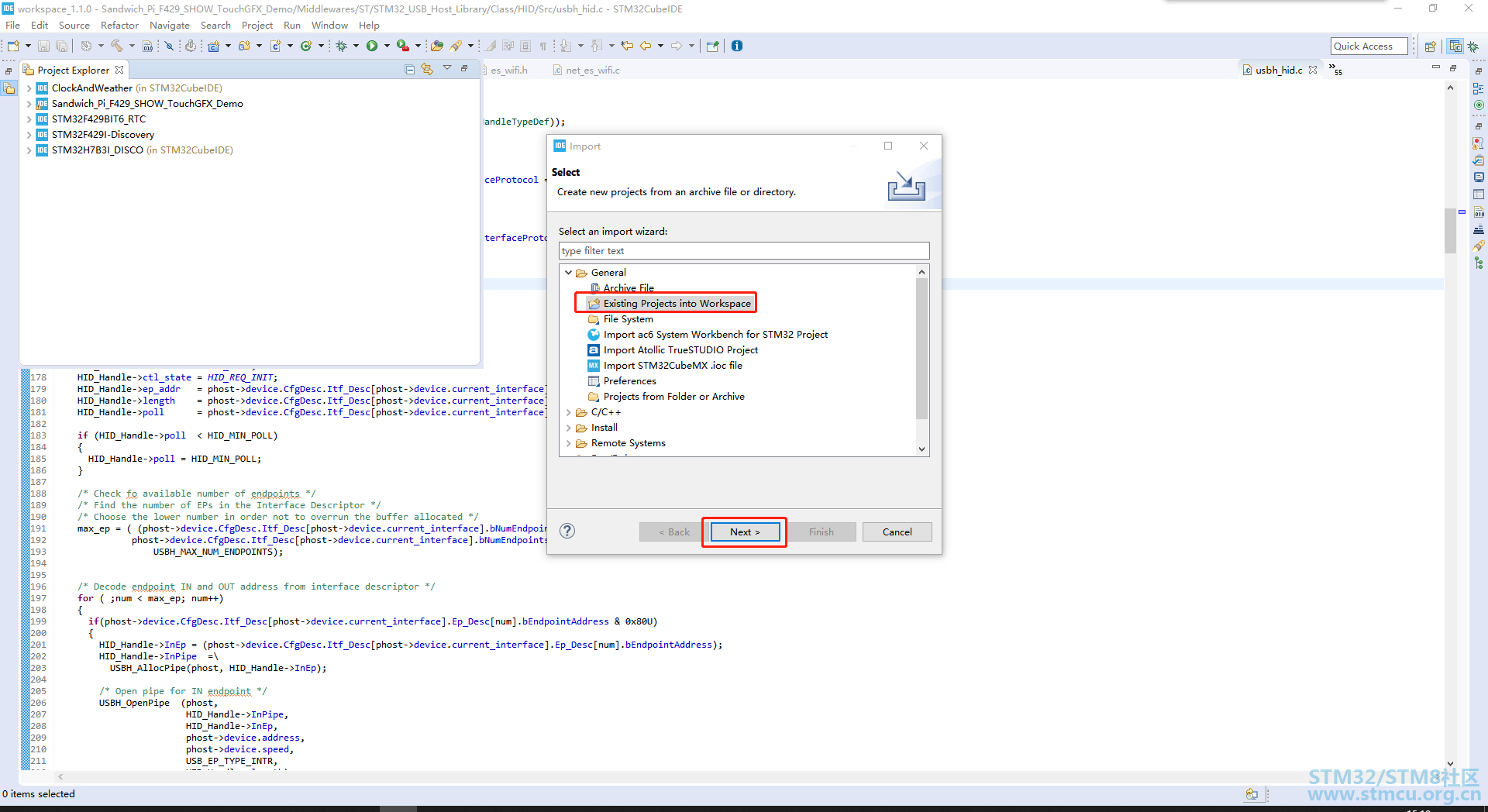
Task: Click the Quick Access search field
Action: pos(1369,46)
